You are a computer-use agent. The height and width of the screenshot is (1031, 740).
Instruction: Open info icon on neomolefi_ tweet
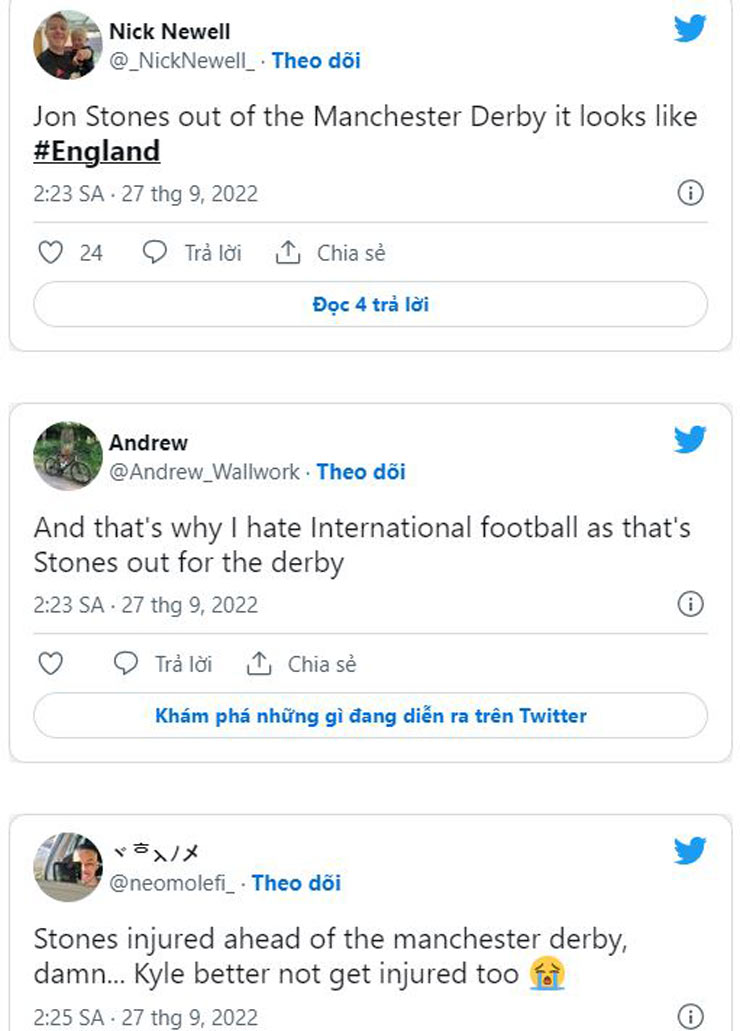click(x=690, y=1016)
